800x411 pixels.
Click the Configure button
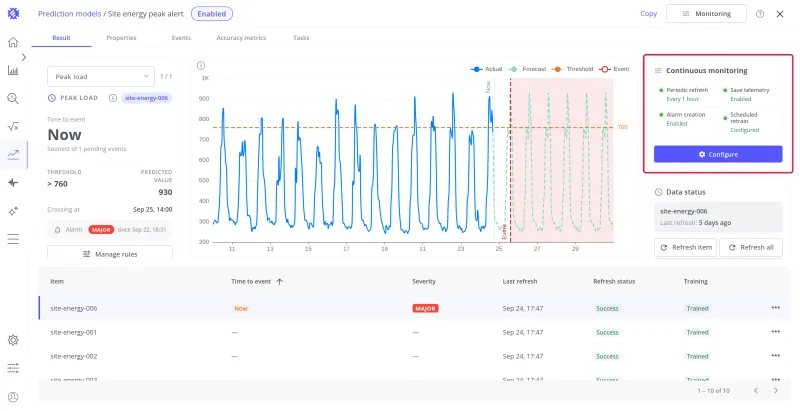coord(718,154)
